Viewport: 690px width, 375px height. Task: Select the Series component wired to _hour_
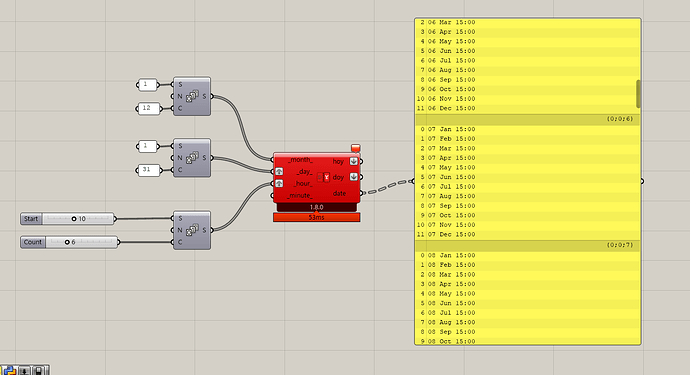point(192,230)
